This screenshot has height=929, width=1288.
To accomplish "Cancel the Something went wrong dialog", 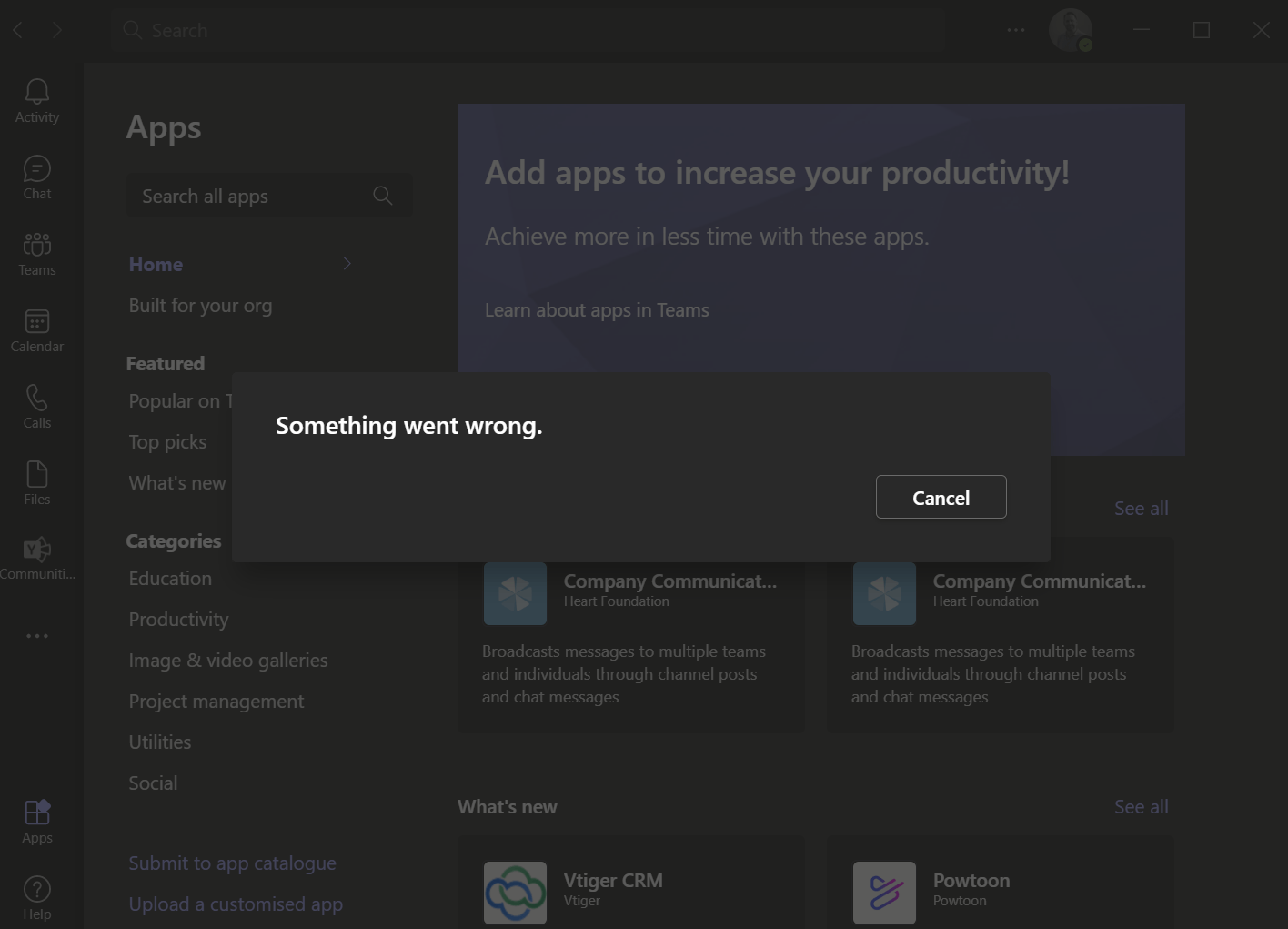I will click(941, 497).
